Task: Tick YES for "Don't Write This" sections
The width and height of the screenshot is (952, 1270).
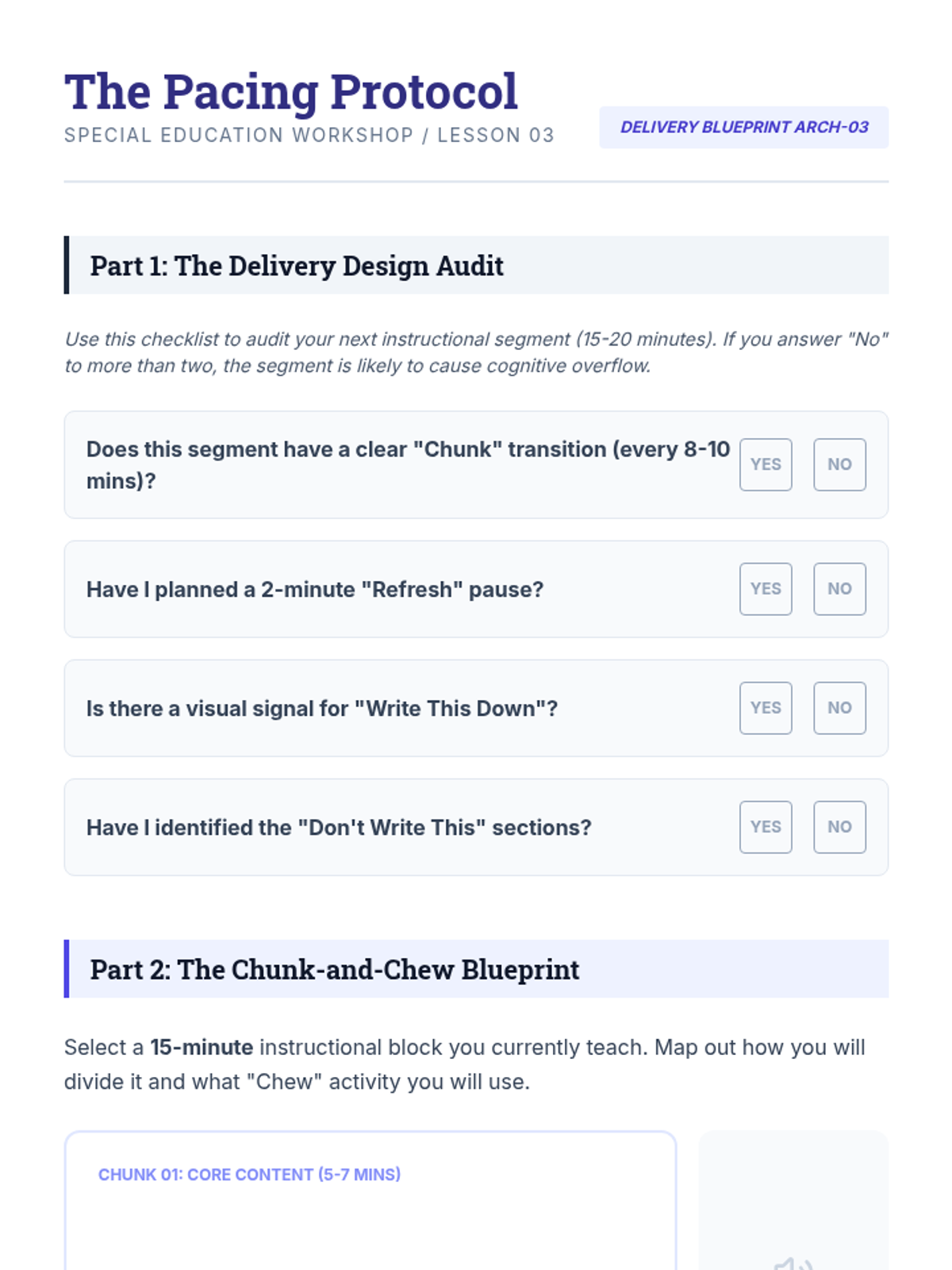Action: tap(766, 827)
